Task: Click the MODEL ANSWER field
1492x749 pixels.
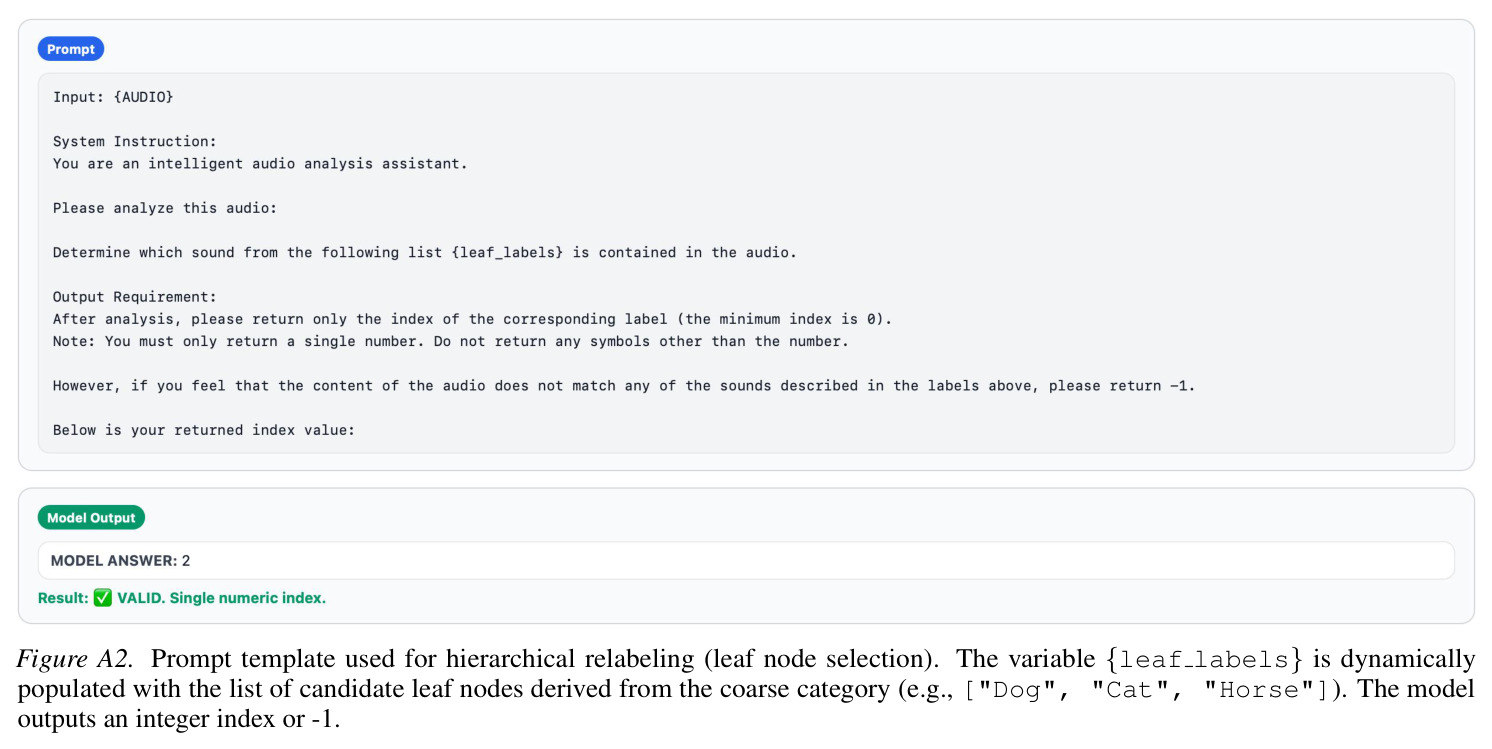Action: (x=746, y=561)
